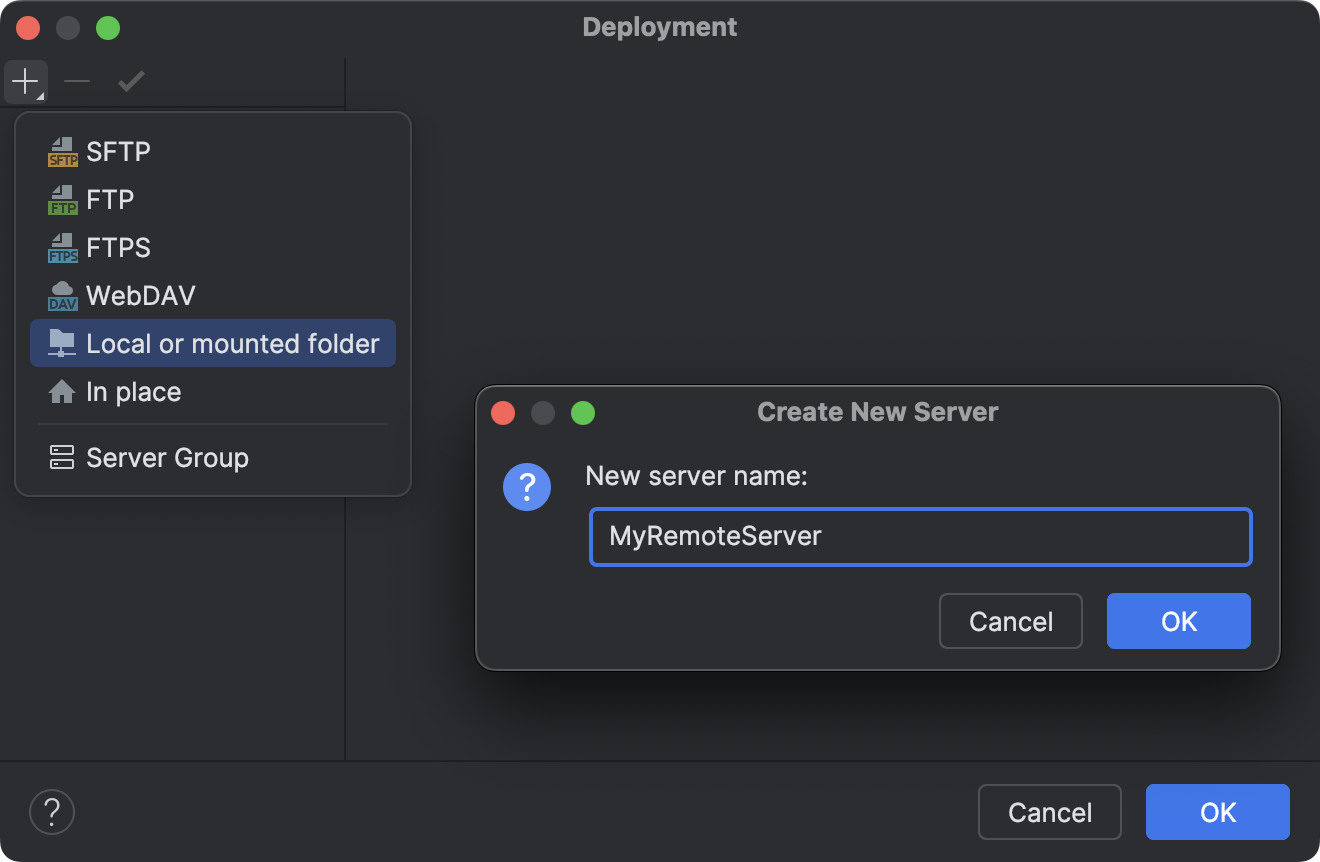This screenshot has width=1320, height=862.
Task: Click the green zoom button on Create New Server
Action: 583,412
